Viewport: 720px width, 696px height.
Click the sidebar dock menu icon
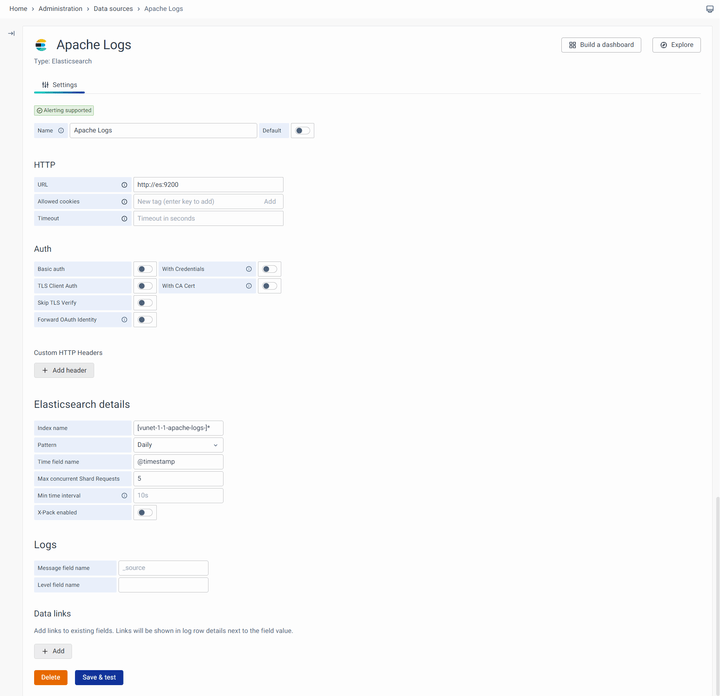(11, 33)
